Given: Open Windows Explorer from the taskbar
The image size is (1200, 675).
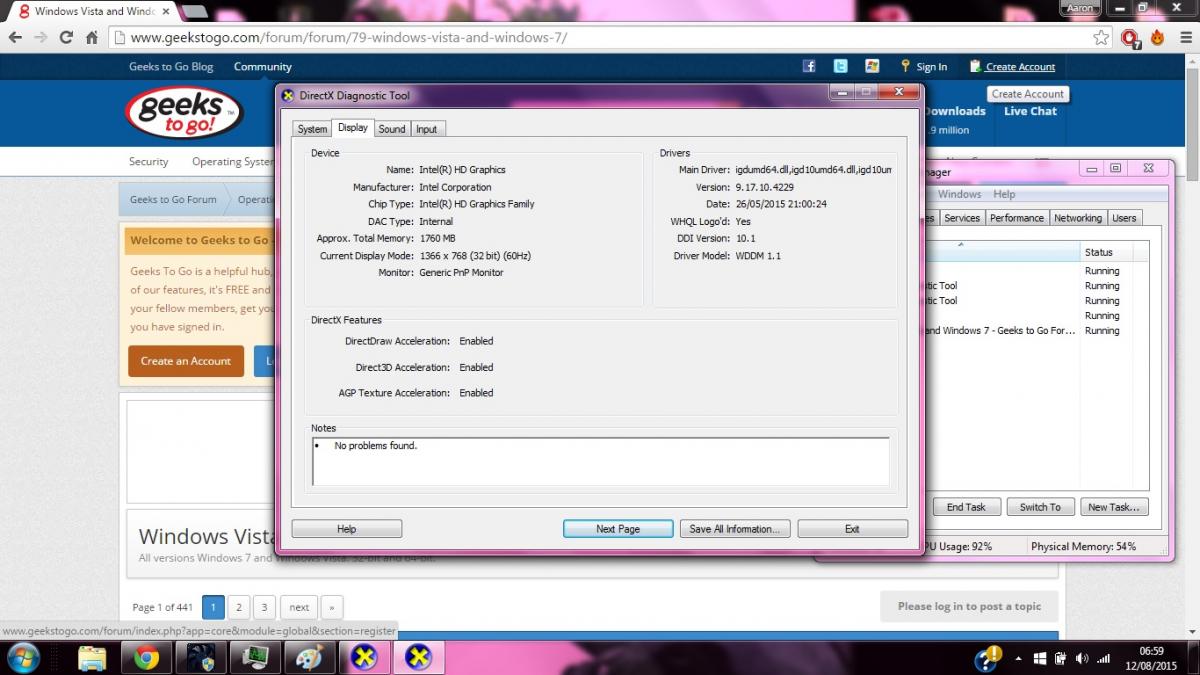Looking at the screenshot, I should point(92,658).
